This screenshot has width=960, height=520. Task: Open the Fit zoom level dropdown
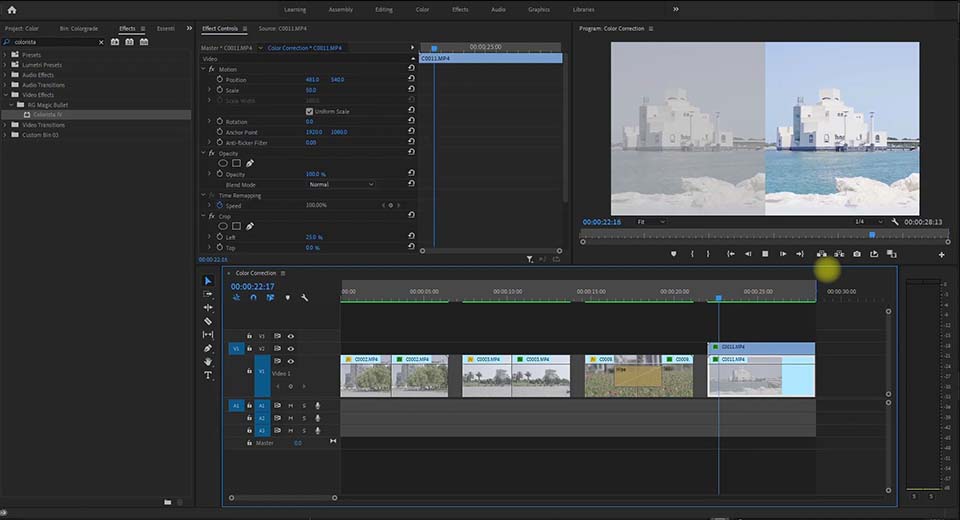tap(651, 222)
